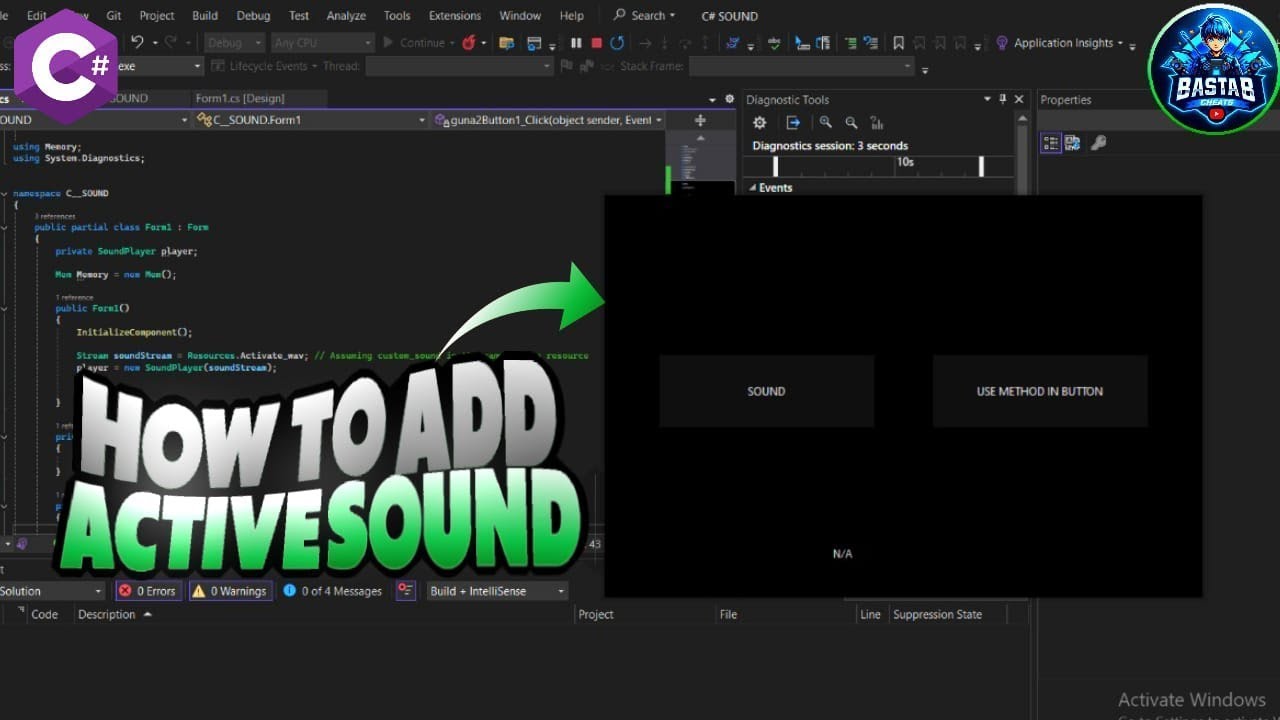Click the SOUND button in the form

767,391
